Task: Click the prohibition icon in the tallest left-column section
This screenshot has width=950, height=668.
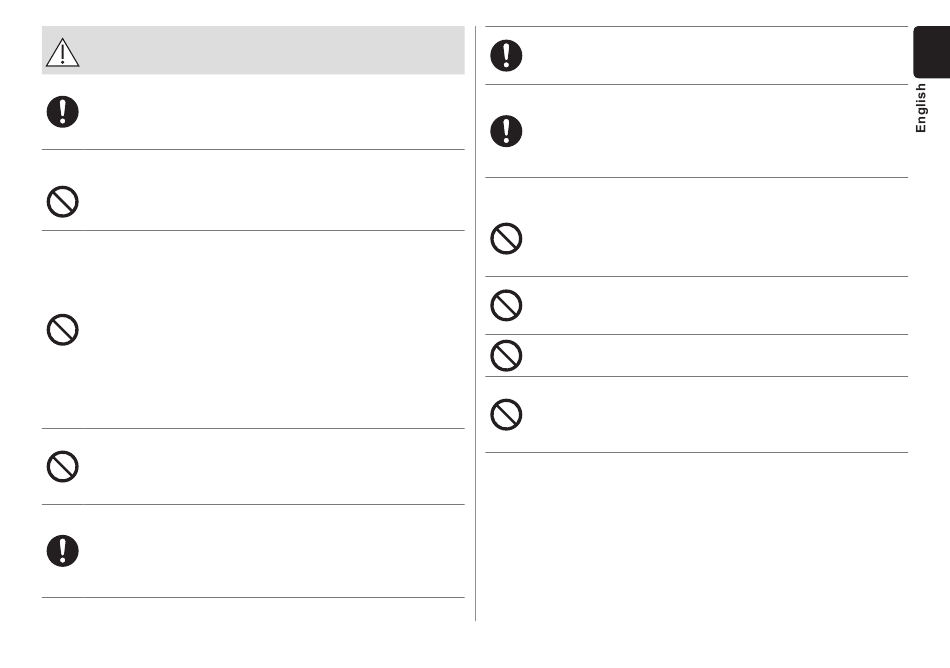Action: pyautogui.click(x=62, y=329)
